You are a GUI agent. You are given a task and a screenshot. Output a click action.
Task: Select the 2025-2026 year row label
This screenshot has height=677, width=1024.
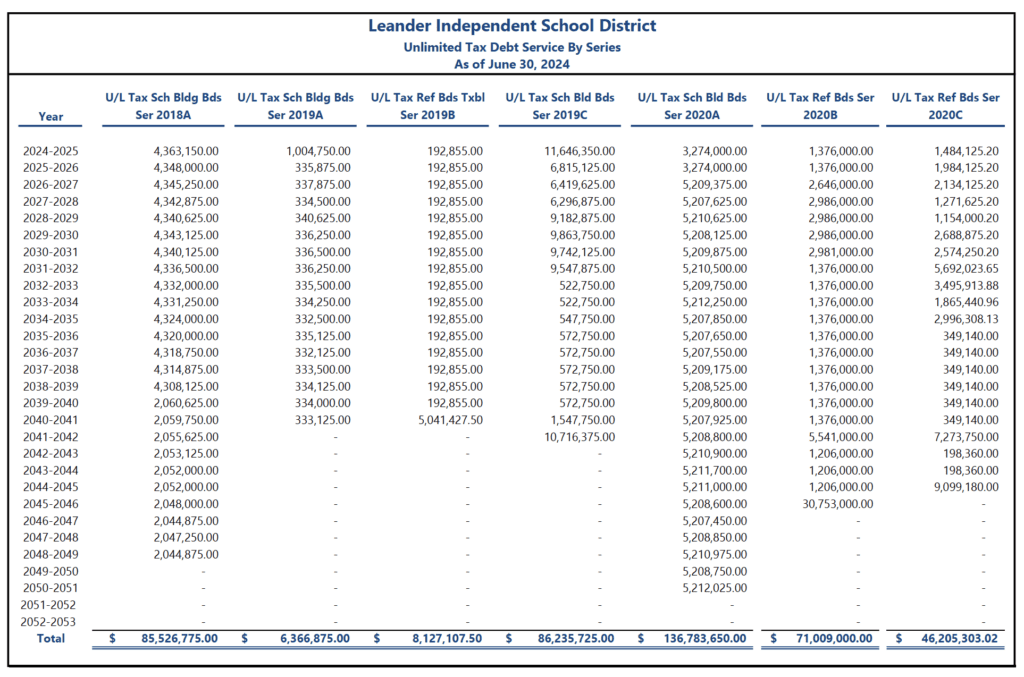pyautogui.click(x=50, y=168)
